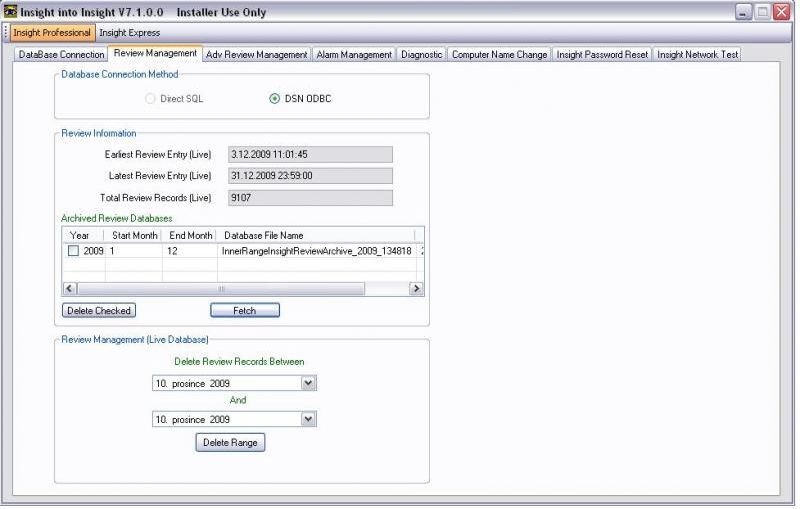Select the Direct SQL radio button
This screenshot has width=800, height=509.
[151, 100]
